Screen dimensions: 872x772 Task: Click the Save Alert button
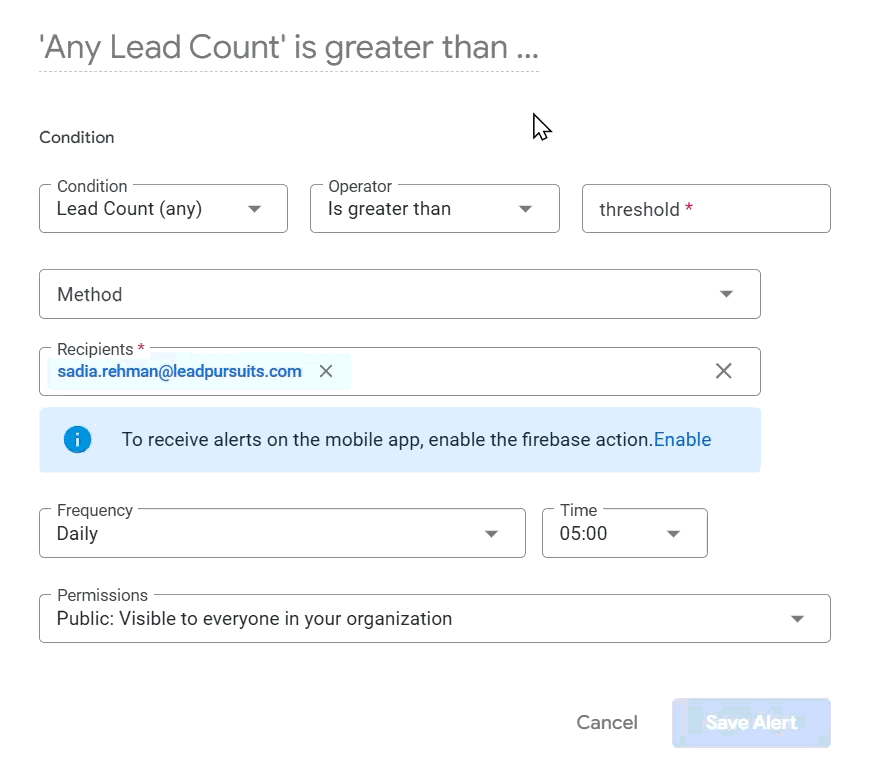click(751, 722)
